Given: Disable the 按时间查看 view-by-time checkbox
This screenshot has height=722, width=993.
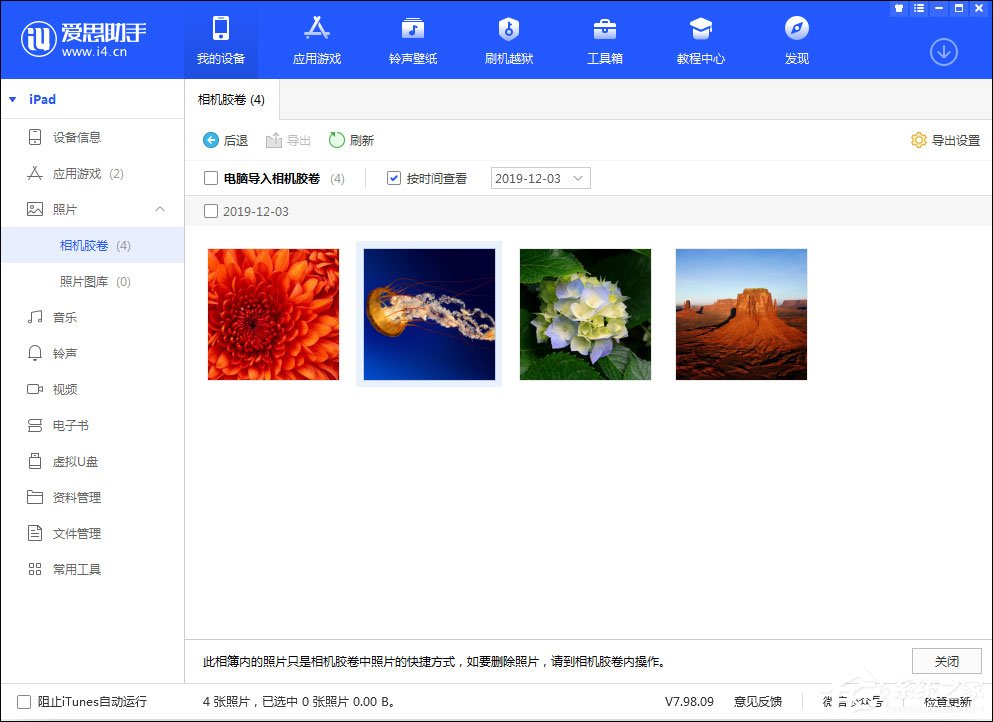Looking at the screenshot, I should click(x=393, y=178).
